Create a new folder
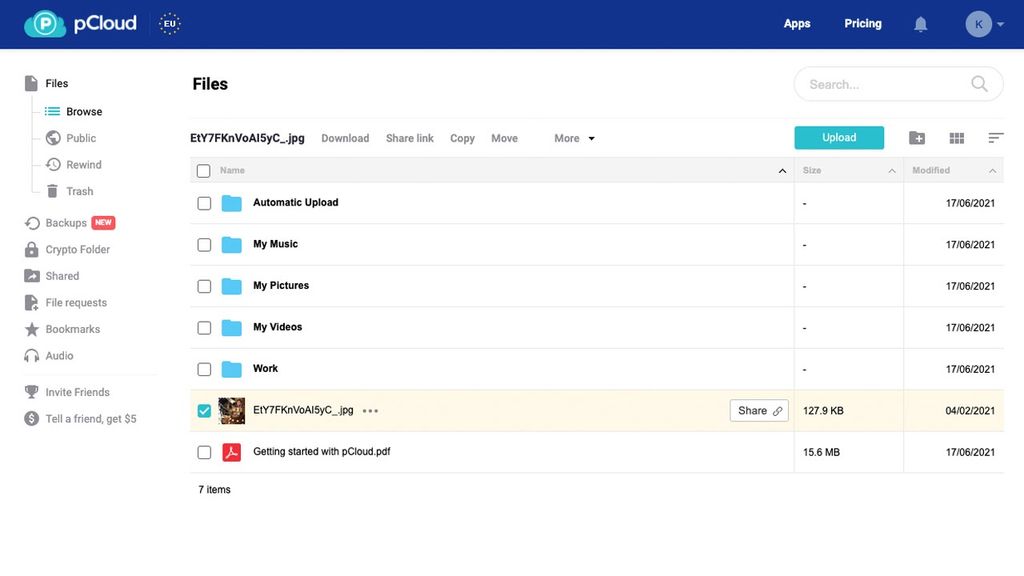 (917, 137)
